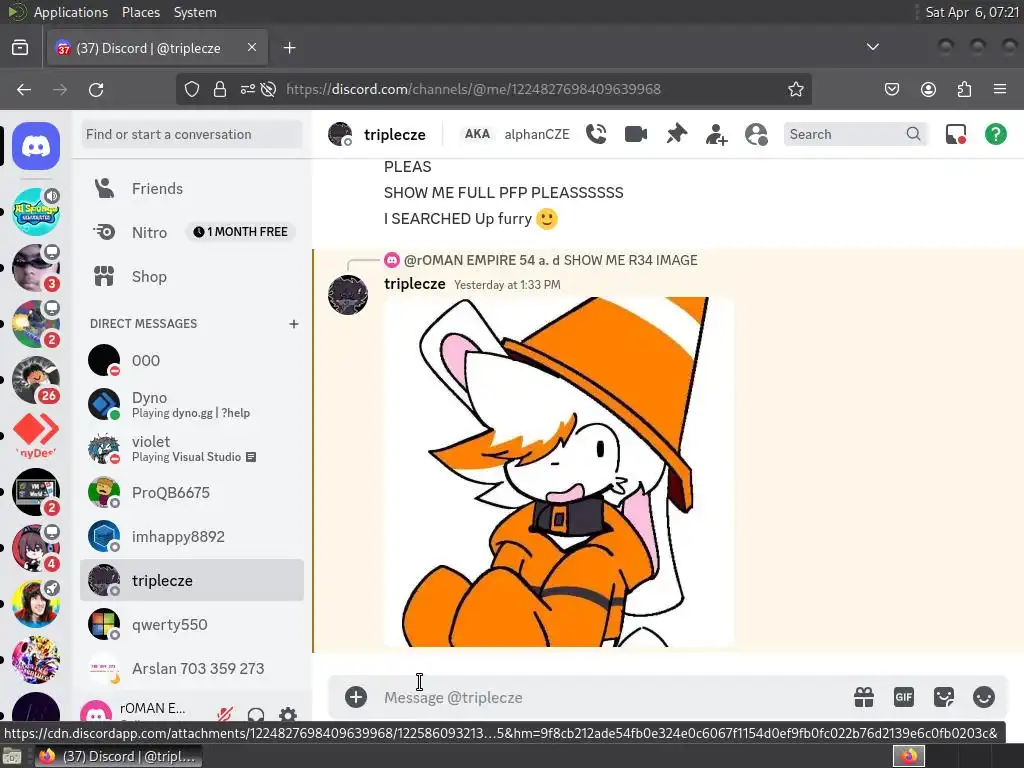Bookmark this page with star
The image size is (1024, 768).
point(795,89)
